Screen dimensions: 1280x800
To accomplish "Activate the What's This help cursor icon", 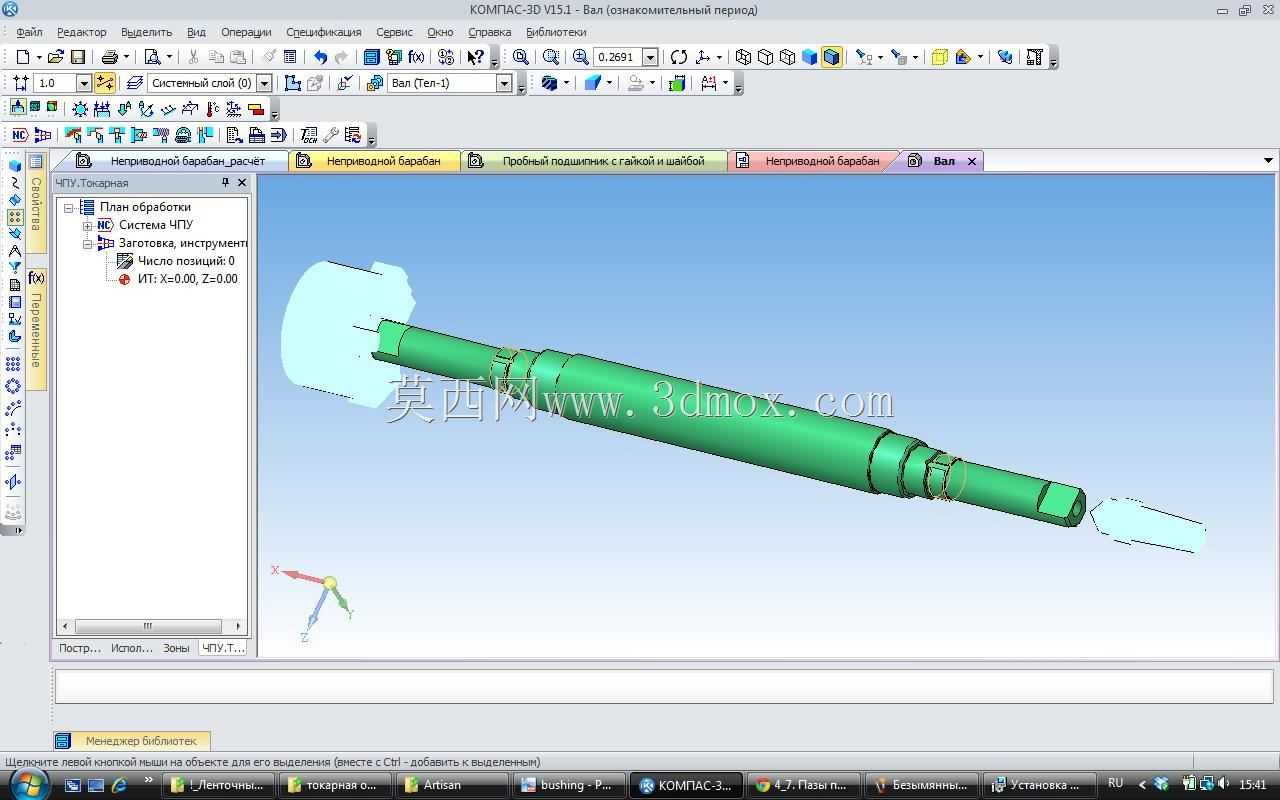I will (x=476, y=57).
